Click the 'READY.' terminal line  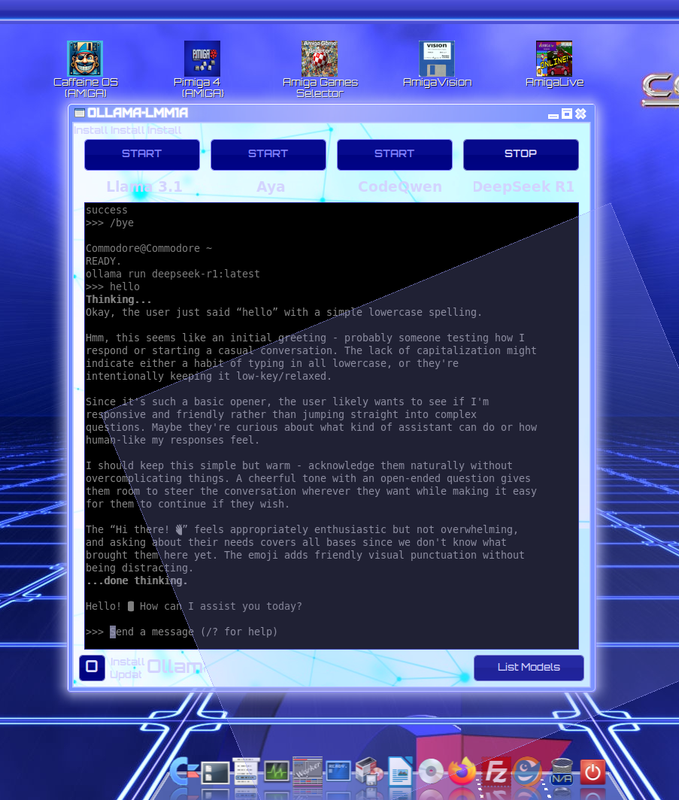tap(103, 261)
